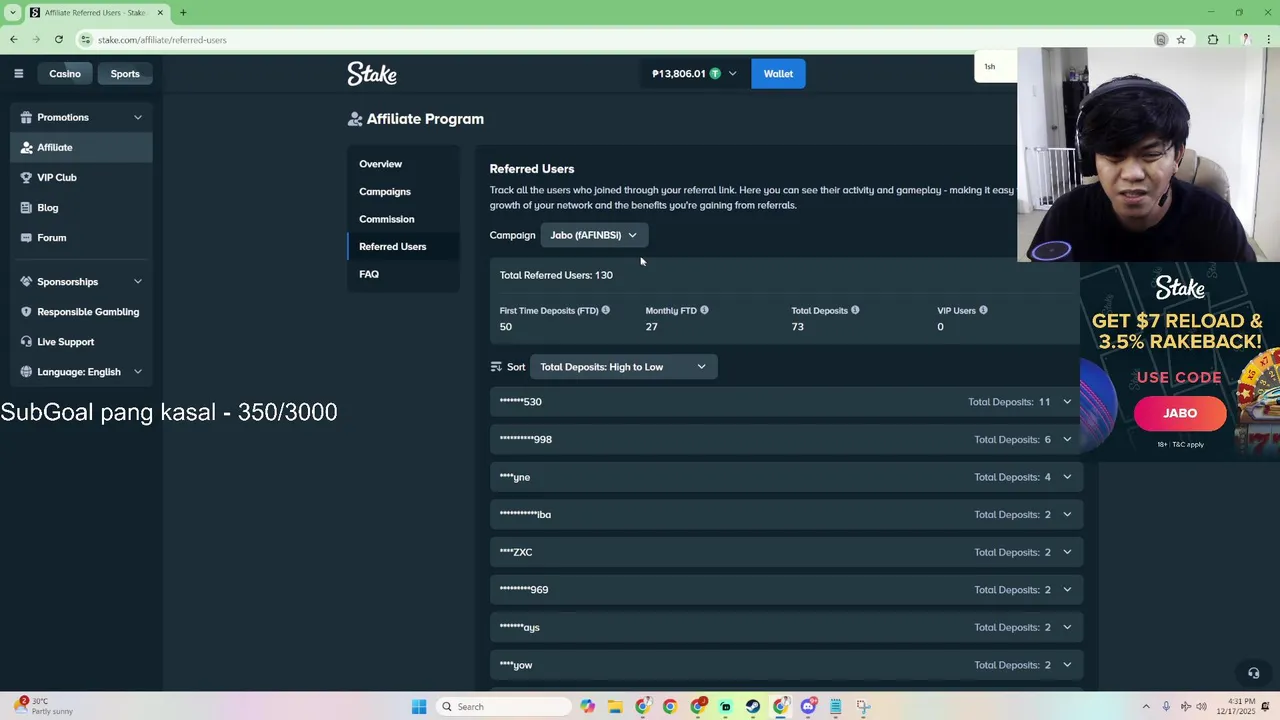Click the taskbar Search box
Screen dimensions: 1280x720
click(505, 707)
